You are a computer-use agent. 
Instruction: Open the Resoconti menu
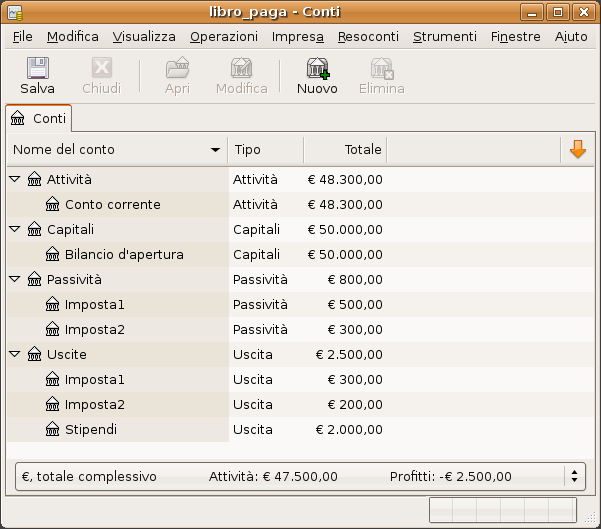pos(368,36)
